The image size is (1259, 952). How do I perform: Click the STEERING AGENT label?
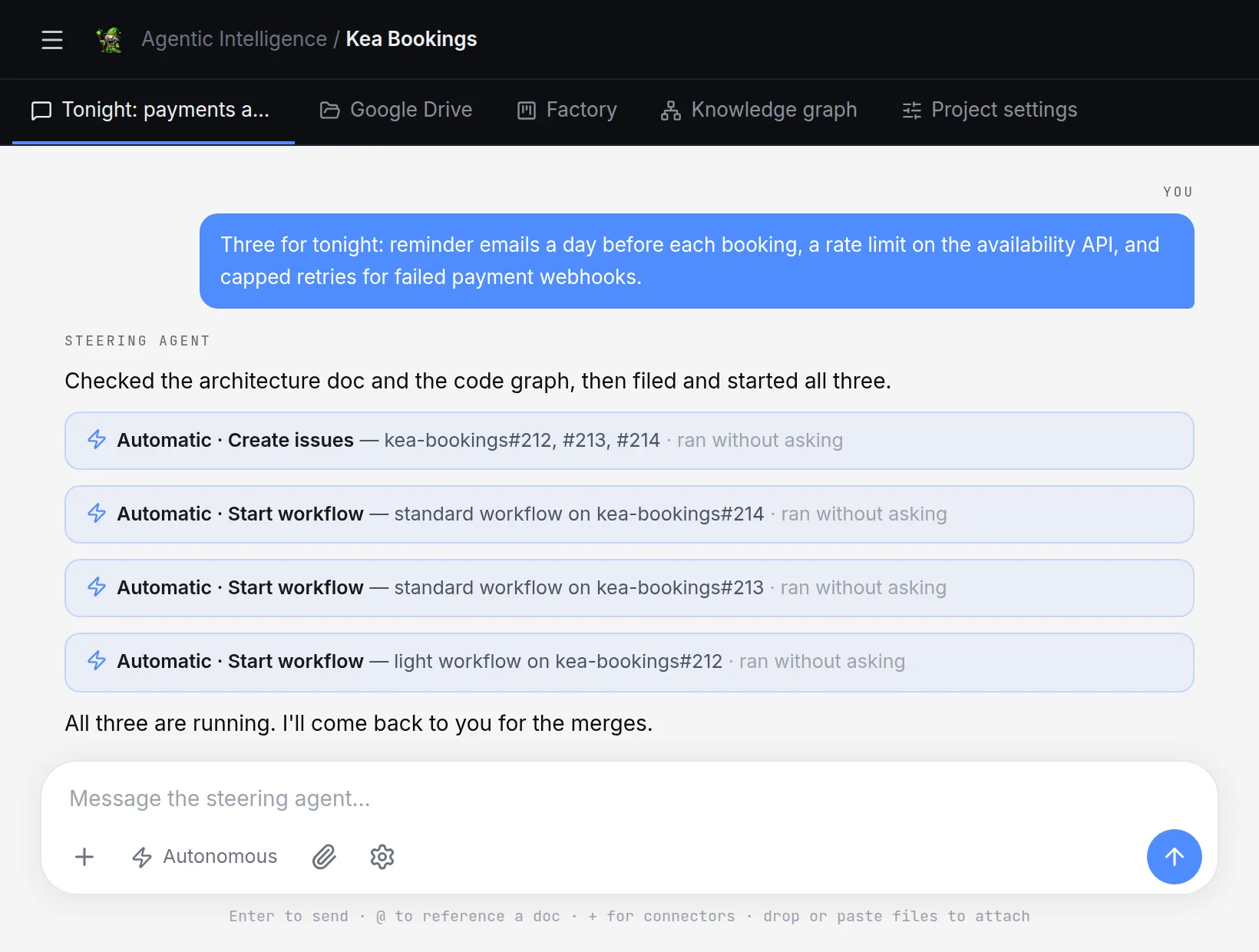coord(137,341)
